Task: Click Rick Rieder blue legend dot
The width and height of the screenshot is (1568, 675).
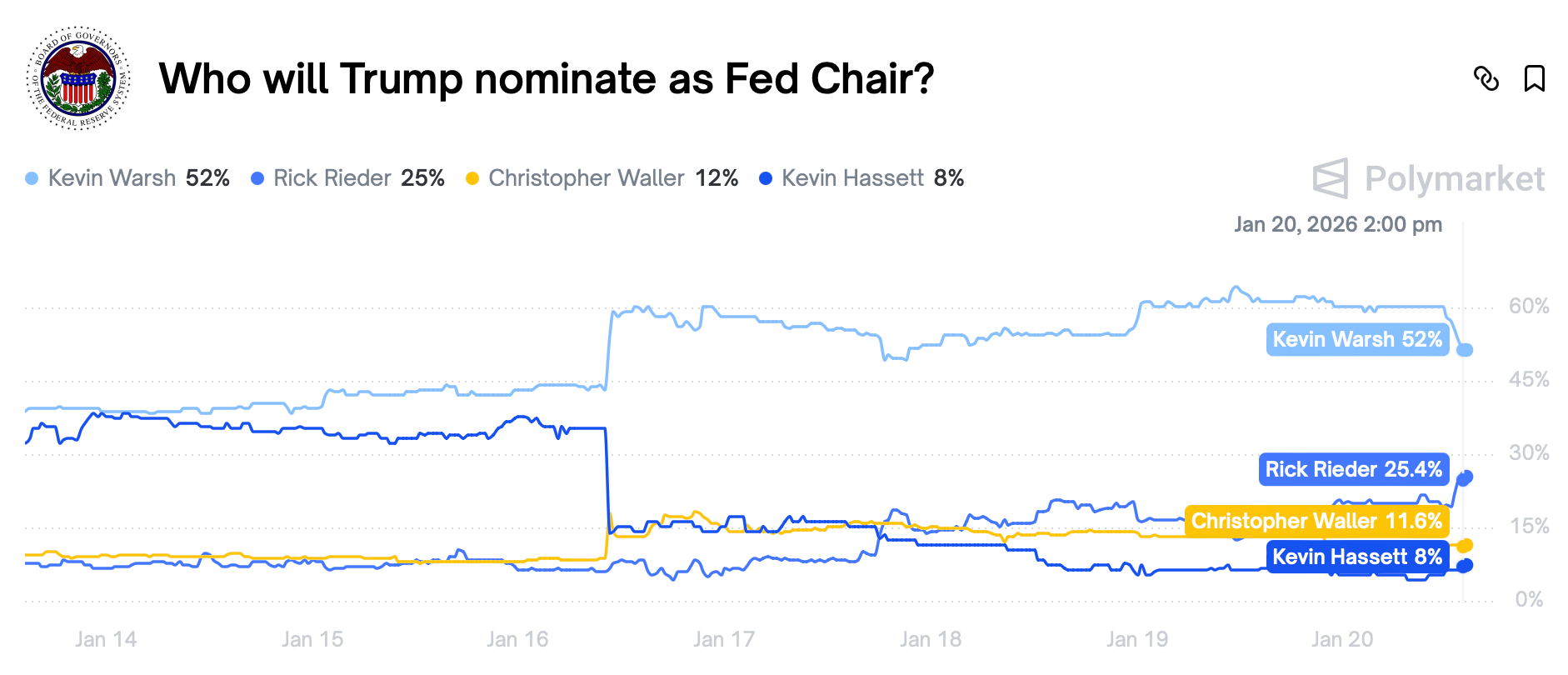Action: [257, 178]
